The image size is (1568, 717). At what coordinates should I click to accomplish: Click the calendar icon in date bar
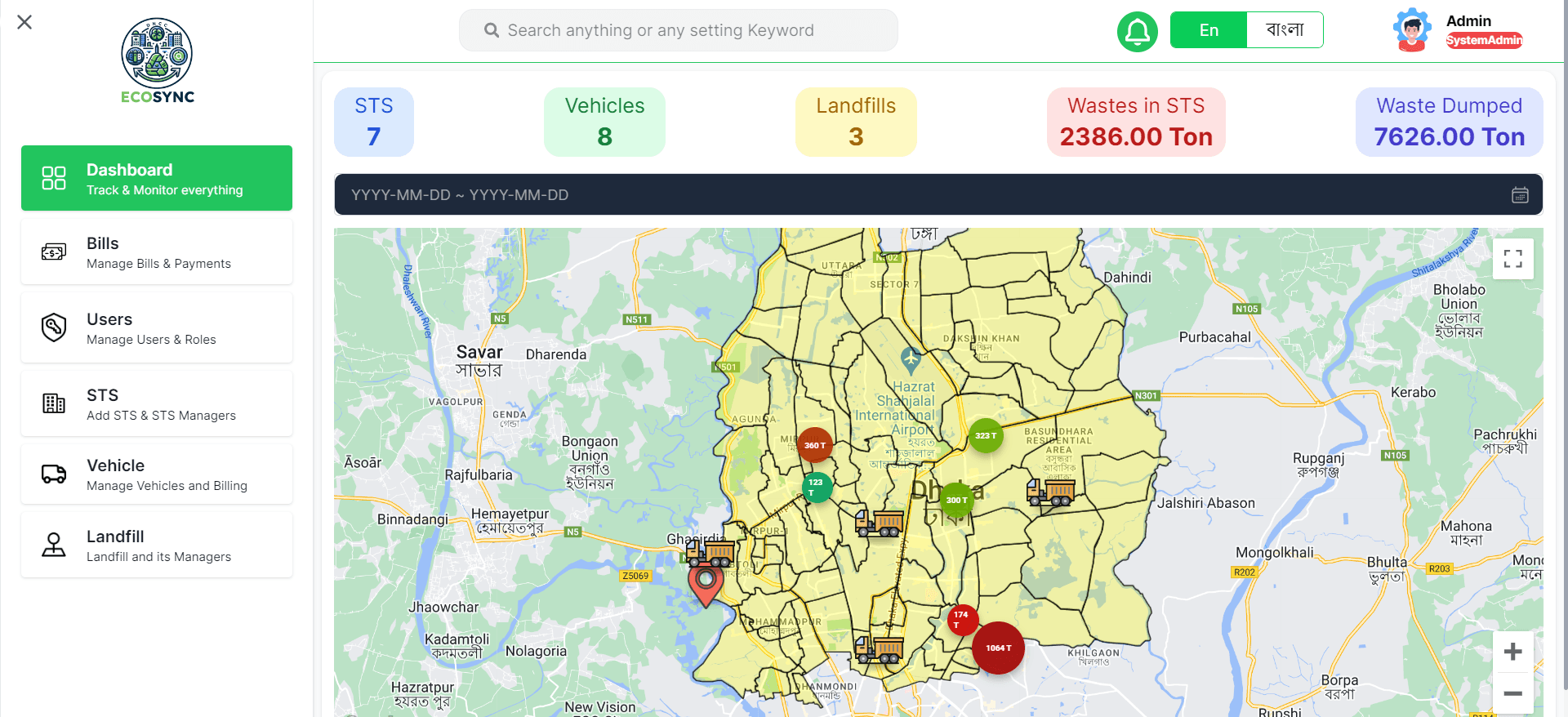click(1520, 195)
